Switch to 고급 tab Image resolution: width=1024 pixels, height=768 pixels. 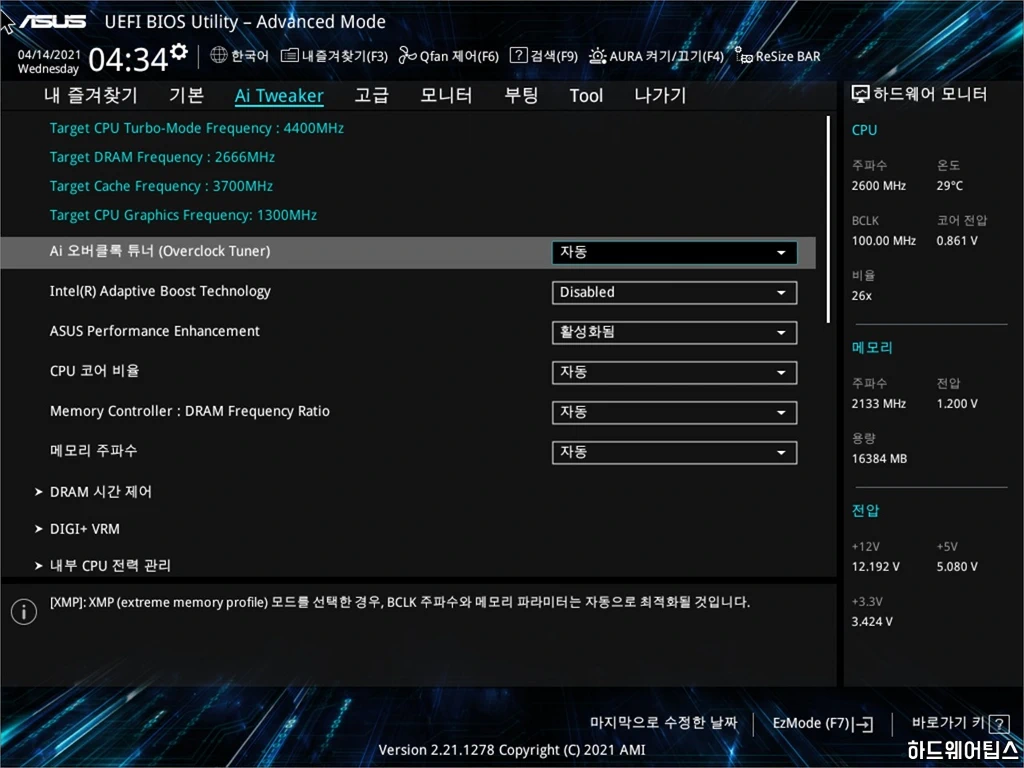[371, 95]
